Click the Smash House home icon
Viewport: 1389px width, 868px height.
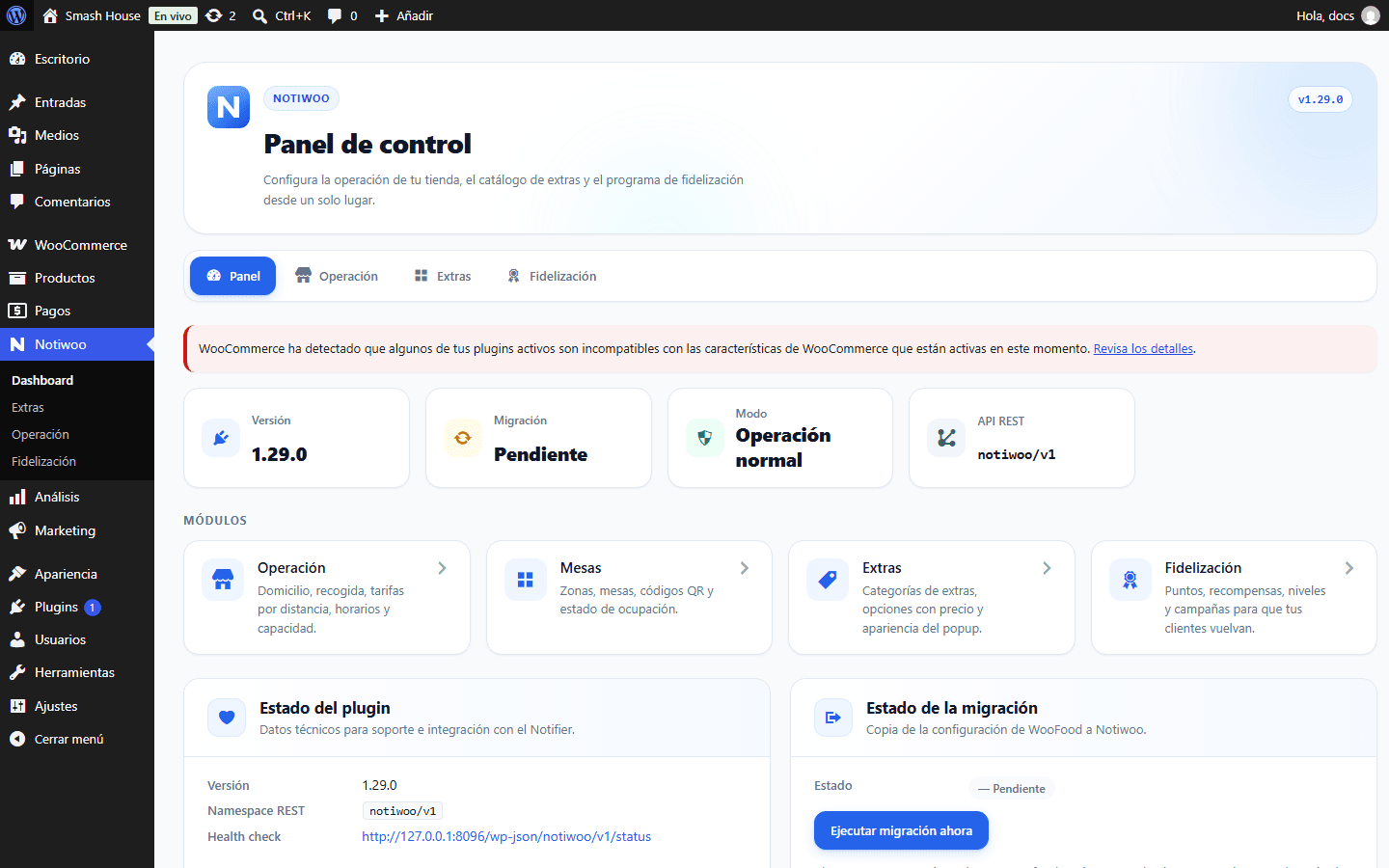(x=50, y=15)
